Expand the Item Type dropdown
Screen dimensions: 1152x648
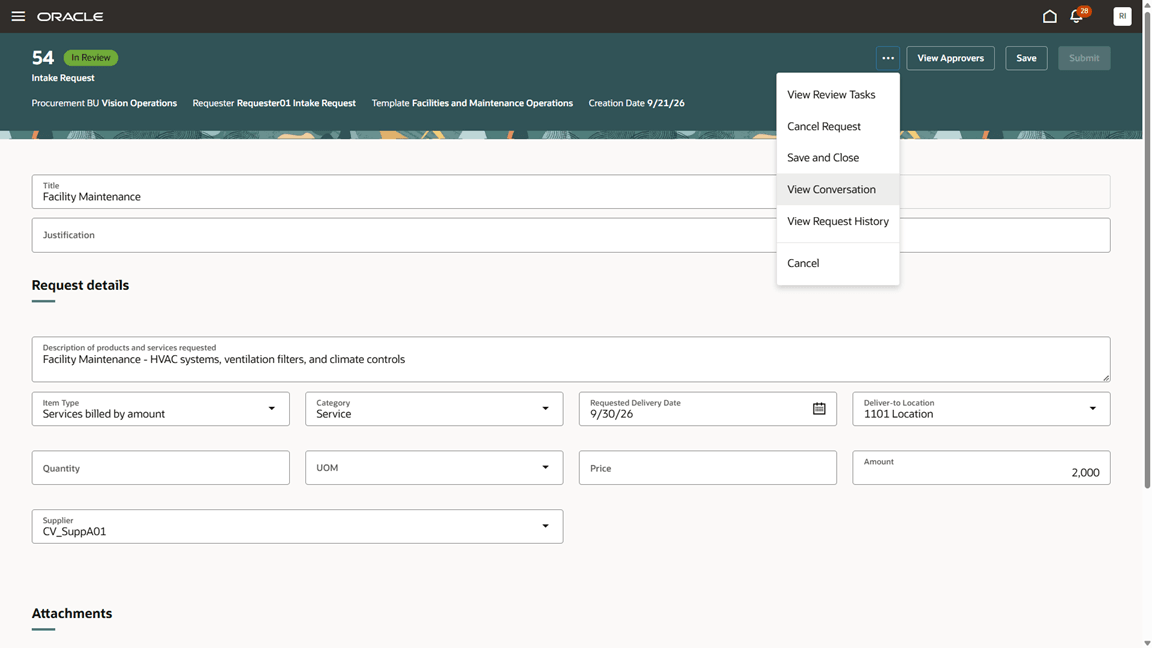click(271, 408)
